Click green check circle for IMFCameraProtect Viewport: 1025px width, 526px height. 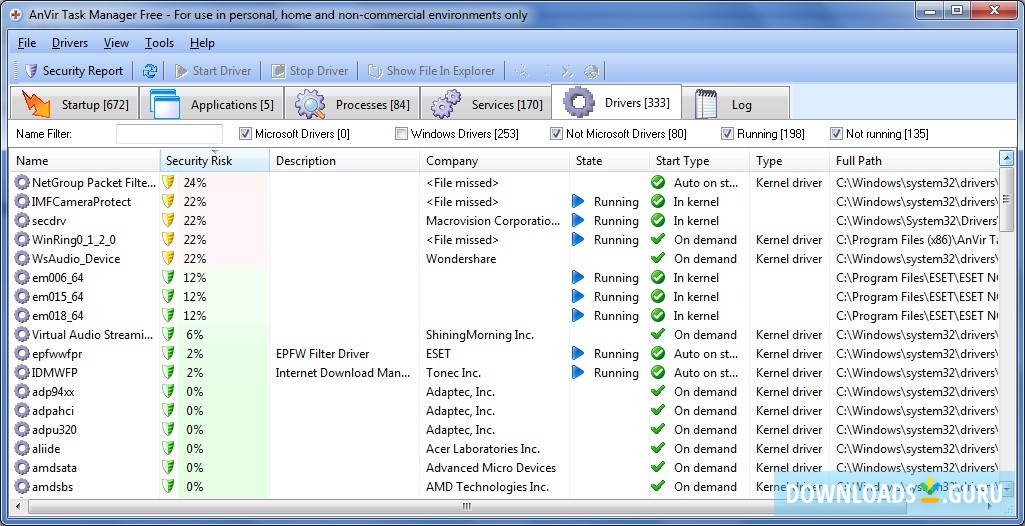658,202
